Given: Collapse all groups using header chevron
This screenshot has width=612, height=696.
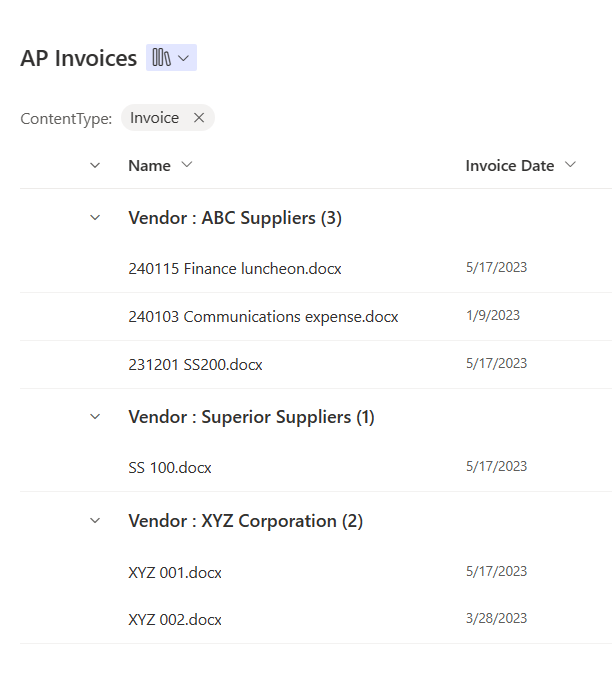Looking at the screenshot, I should 95,166.
